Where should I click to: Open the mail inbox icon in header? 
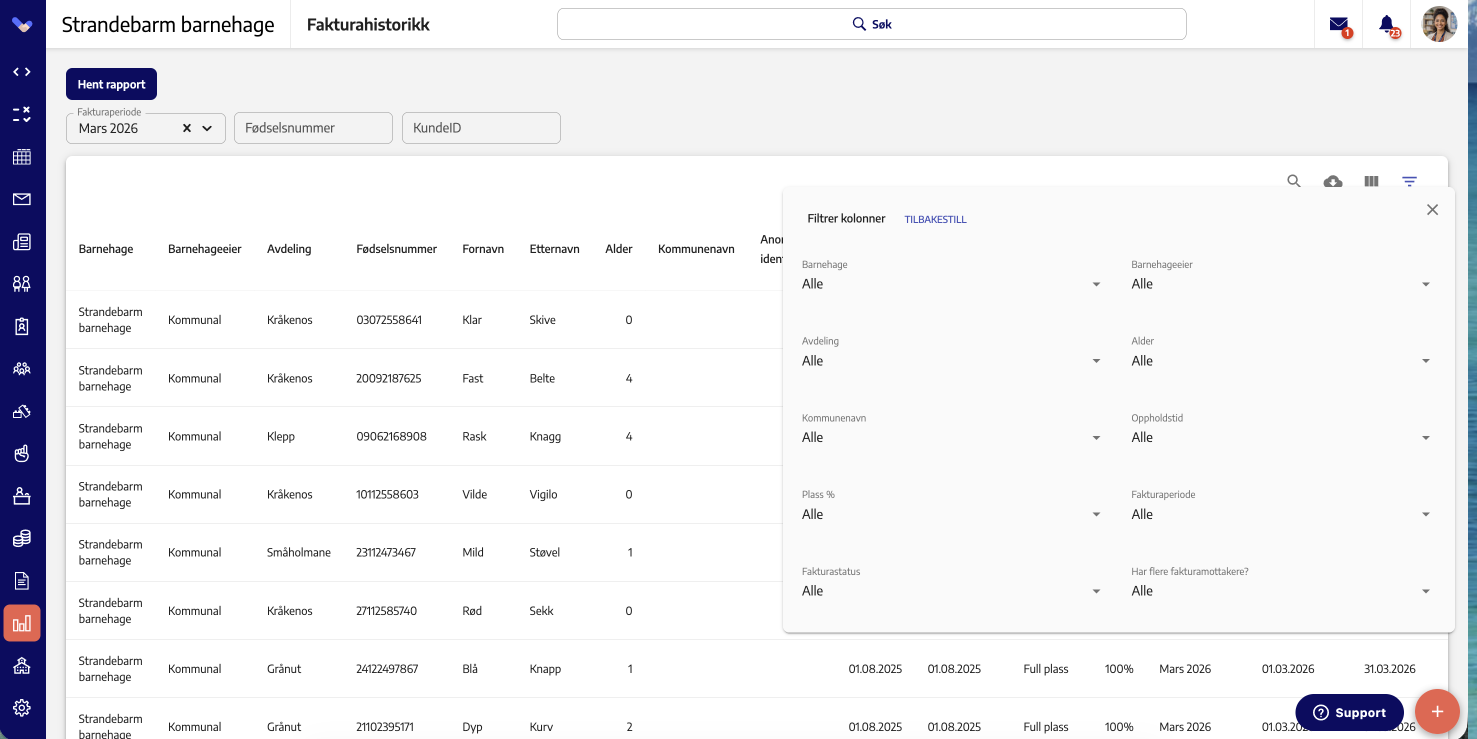click(x=1339, y=24)
